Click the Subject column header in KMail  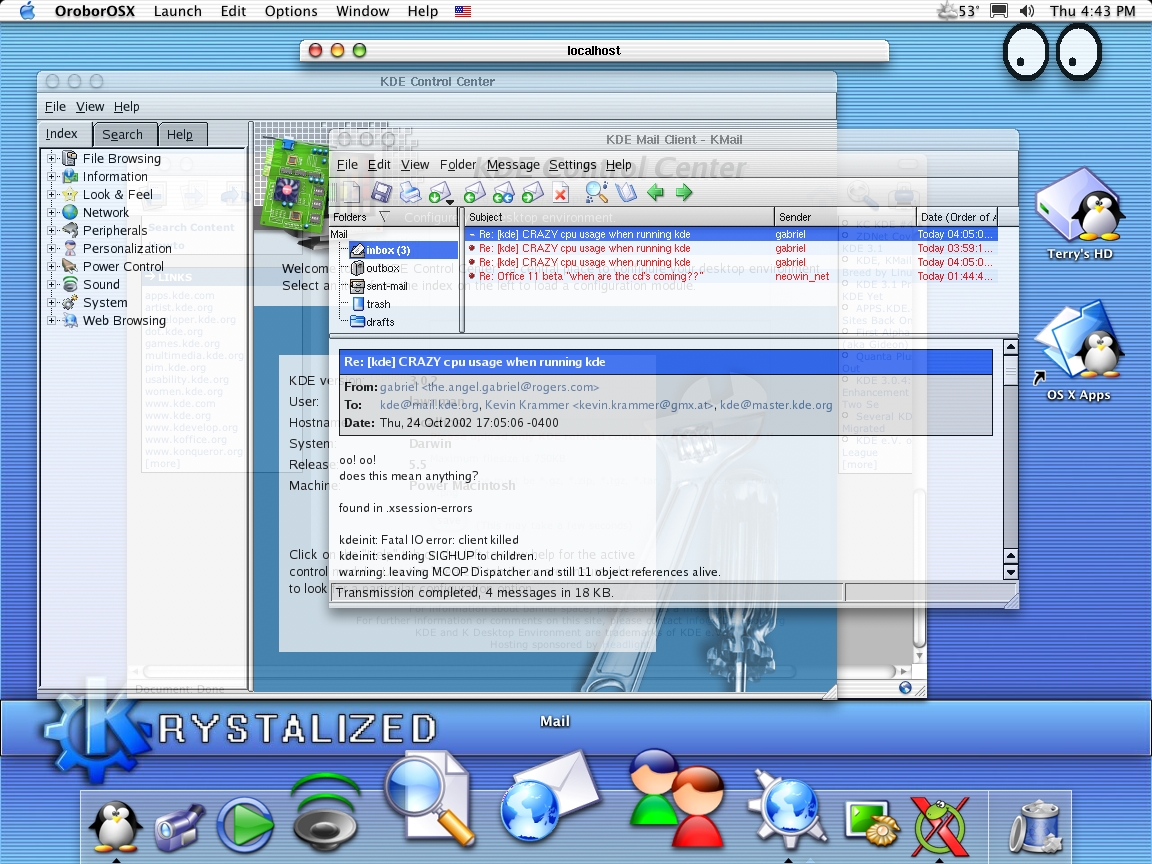pos(619,217)
